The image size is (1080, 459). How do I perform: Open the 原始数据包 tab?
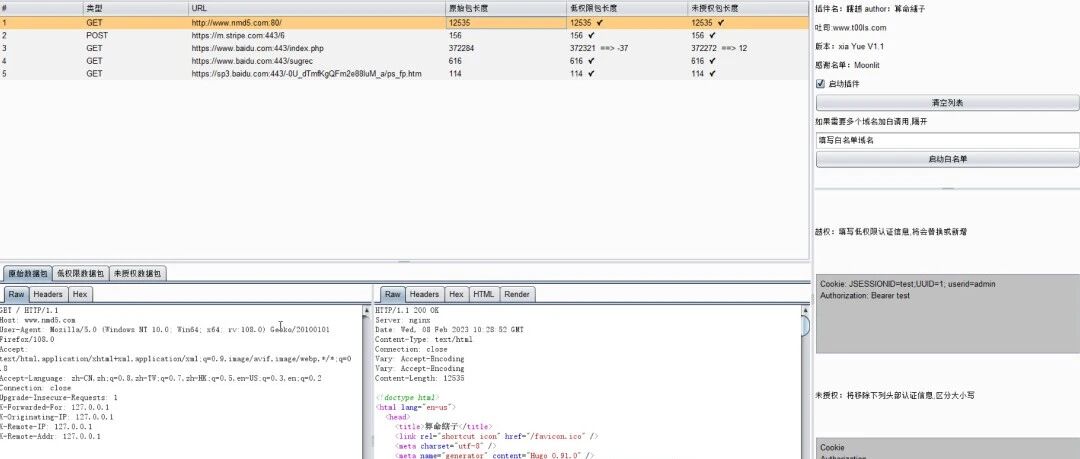pos(26,274)
